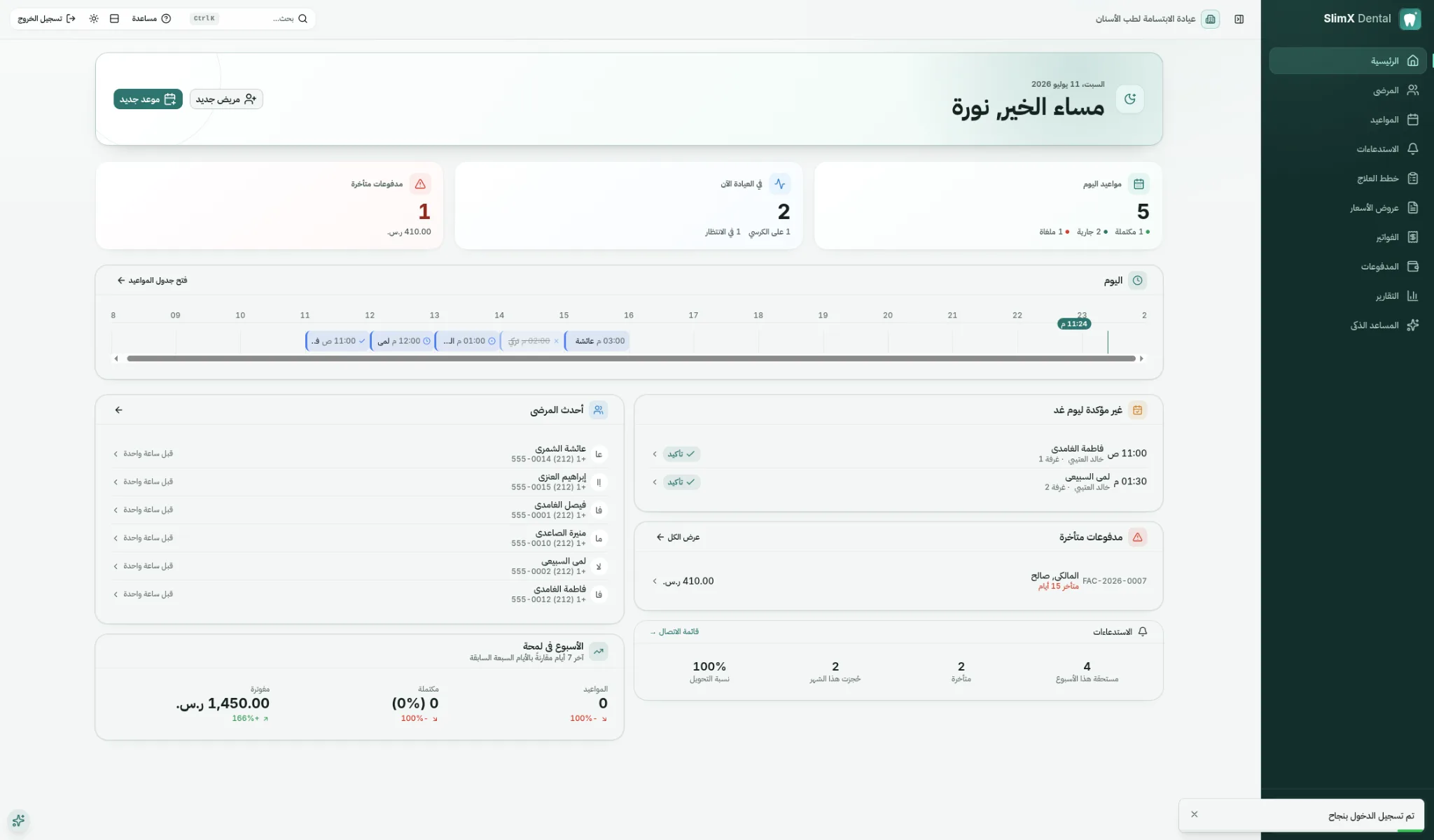1434x840 pixels.
Task: Collapse the sidebar with the panel icon
Action: (1239, 19)
